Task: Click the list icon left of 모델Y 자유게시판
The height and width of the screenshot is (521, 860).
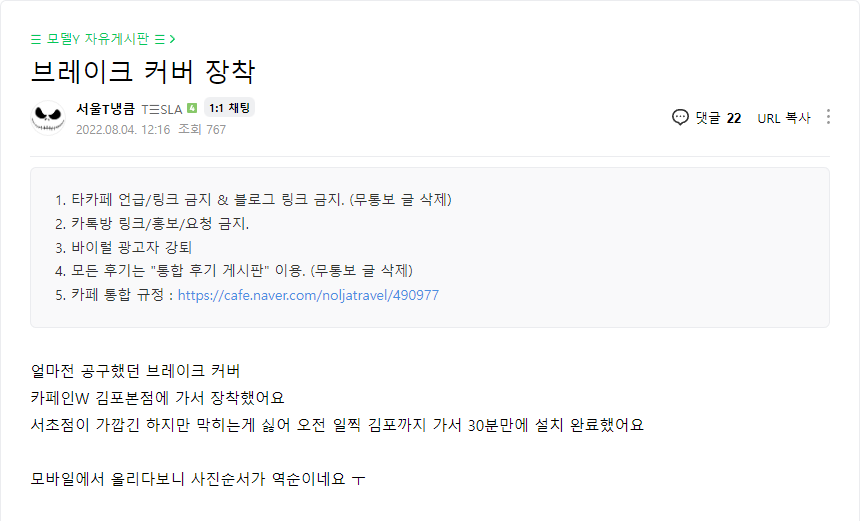Action: [37, 39]
